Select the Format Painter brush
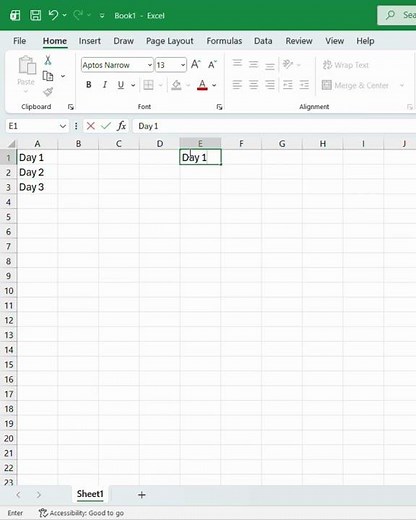This screenshot has height=520, width=416. (x=48, y=92)
